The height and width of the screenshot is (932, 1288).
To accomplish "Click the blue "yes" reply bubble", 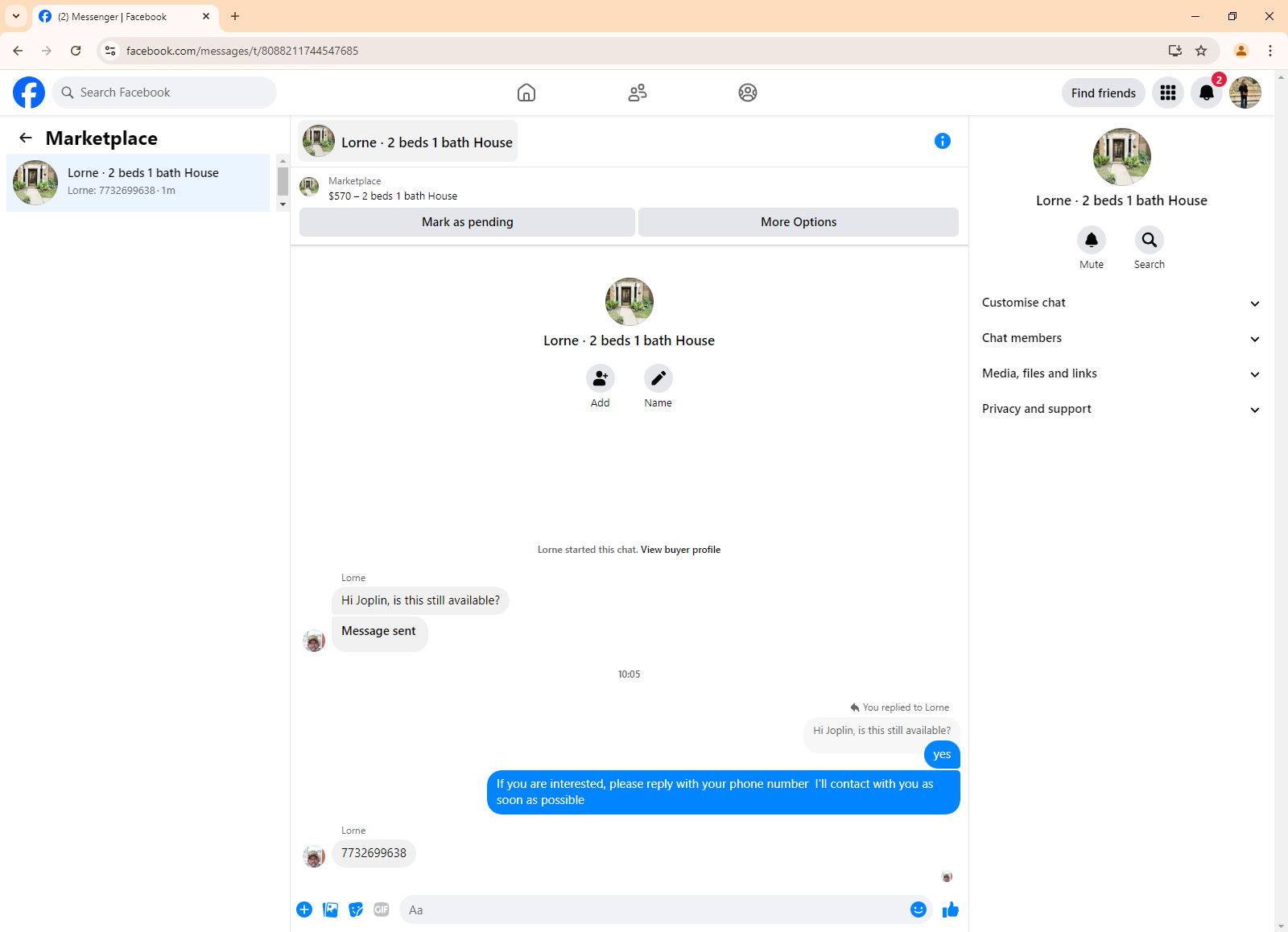I will point(942,754).
